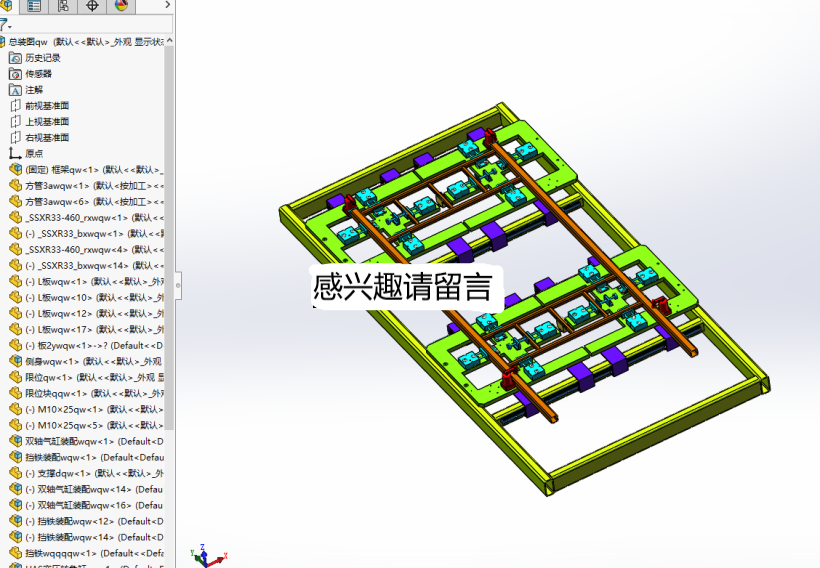This screenshot has width=820, height=568.
Task: Select the 上视基准面 plane icon
Action: pyautogui.click(x=15, y=122)
